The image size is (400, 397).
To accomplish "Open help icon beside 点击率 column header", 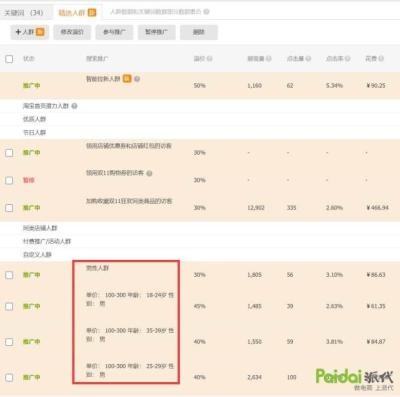I will point(347,59).
